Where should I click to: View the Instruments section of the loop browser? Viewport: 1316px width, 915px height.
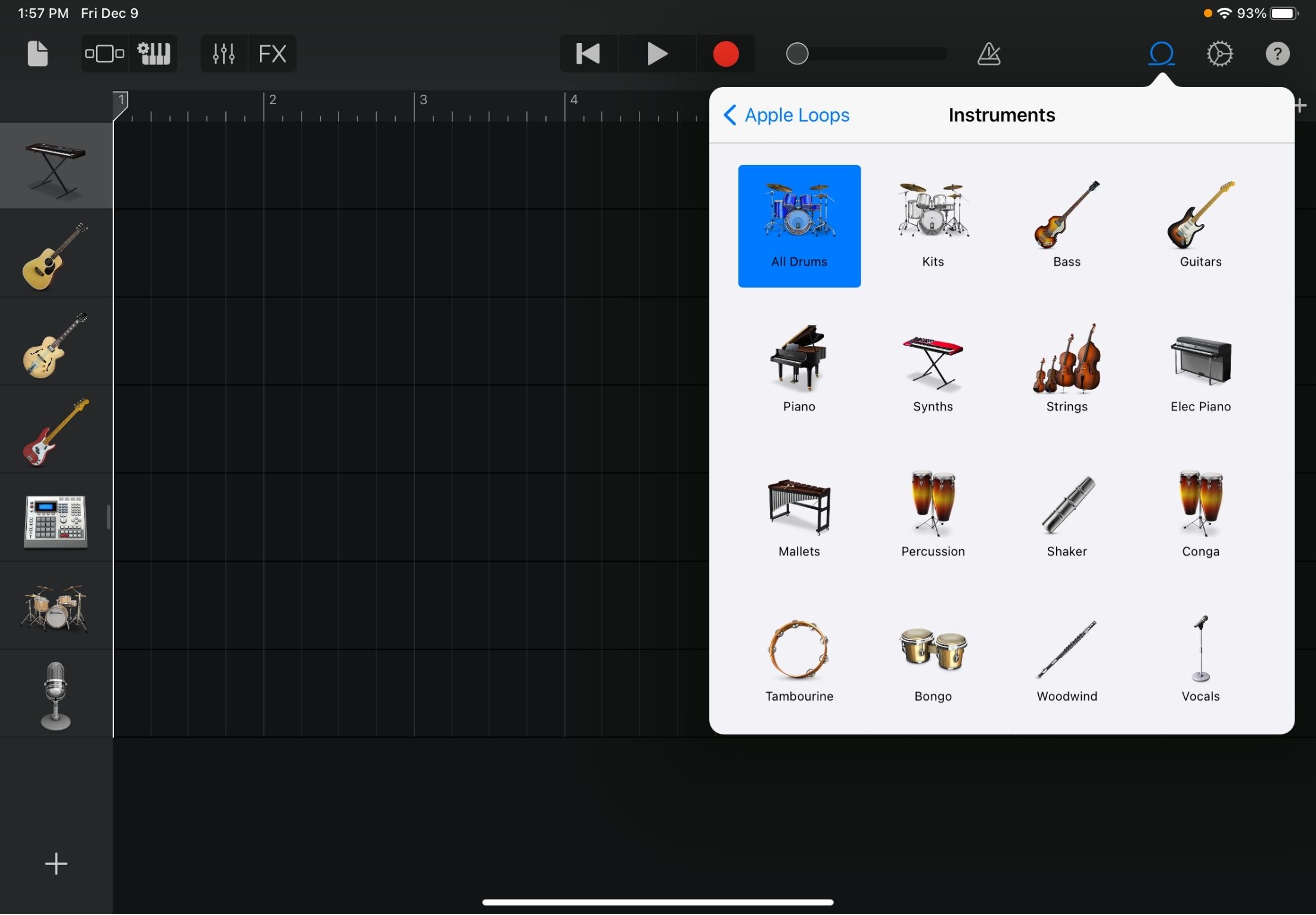(1001, 114)
